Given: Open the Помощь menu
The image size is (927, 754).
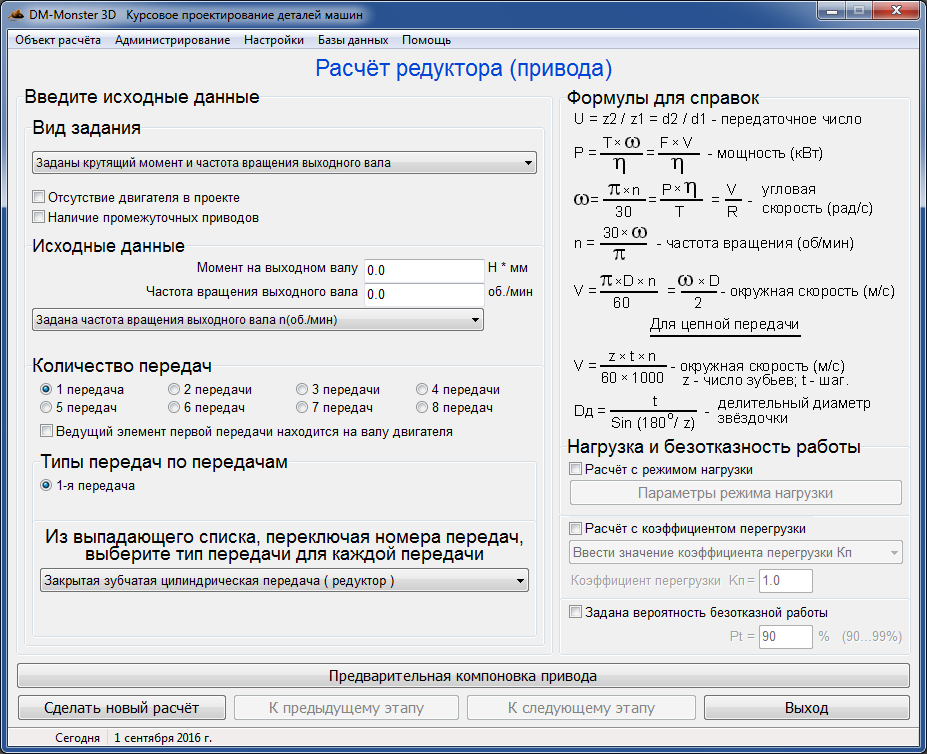Looking at the screenshot, I should pos(426,40).
